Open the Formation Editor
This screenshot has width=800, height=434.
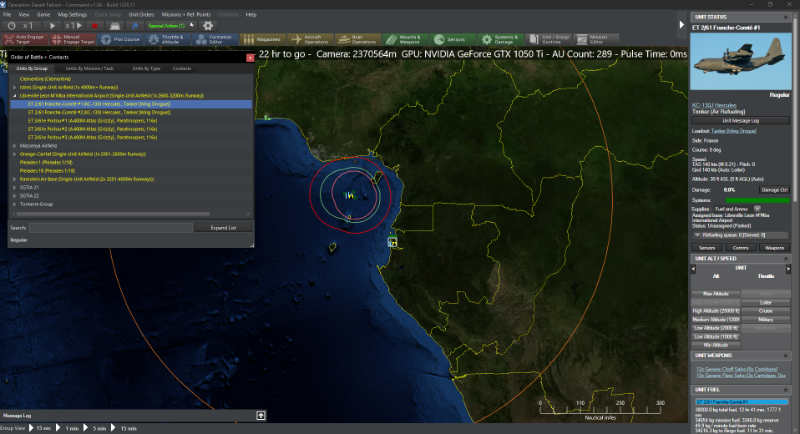click(215, 39)
